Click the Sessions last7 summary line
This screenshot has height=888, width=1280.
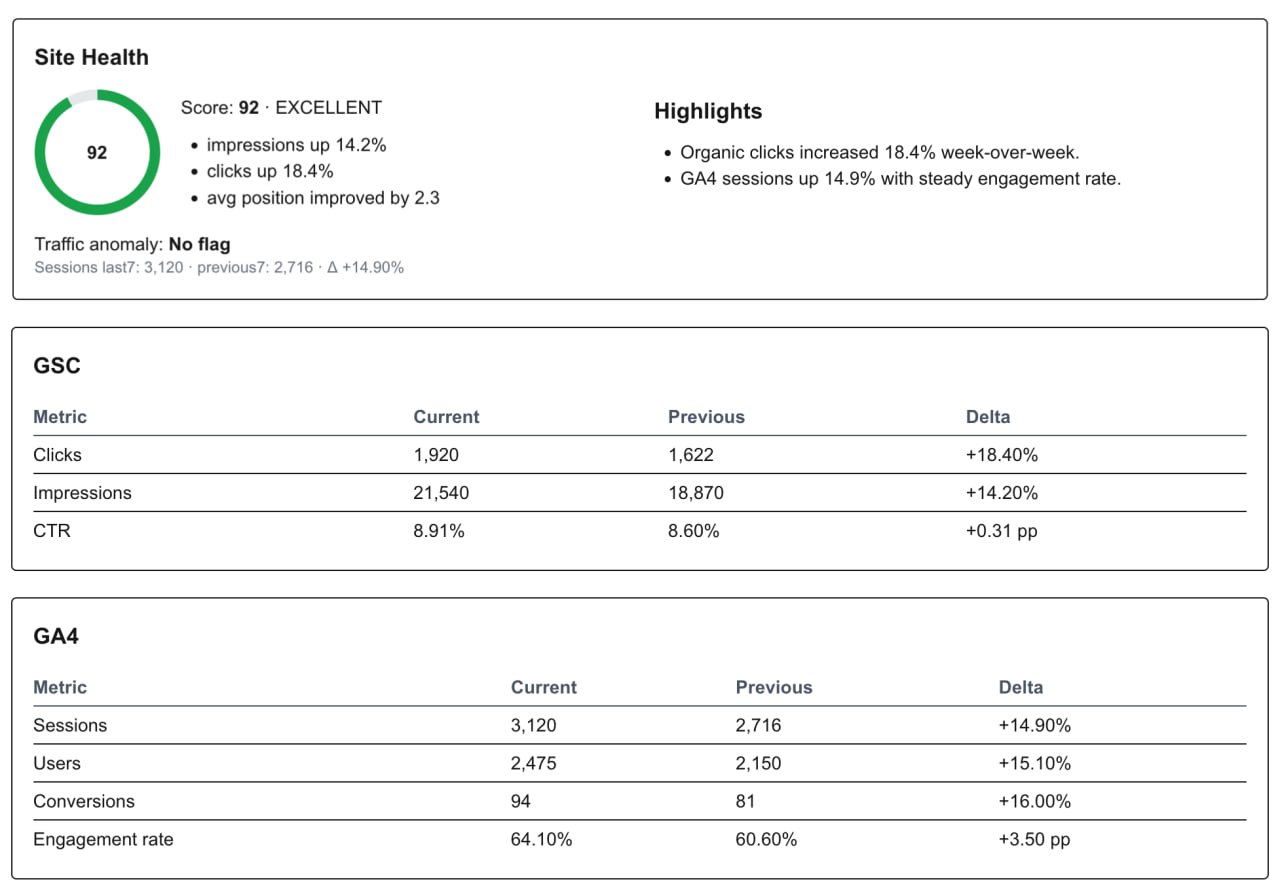tap(219, 267)
